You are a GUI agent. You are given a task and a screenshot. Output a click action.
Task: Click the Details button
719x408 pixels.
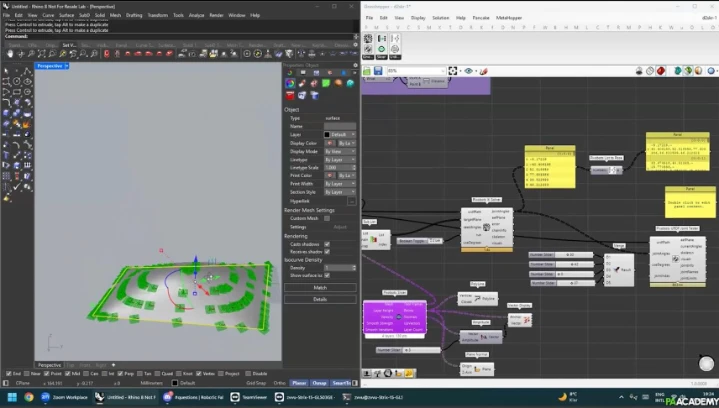[x=320, y=299]
